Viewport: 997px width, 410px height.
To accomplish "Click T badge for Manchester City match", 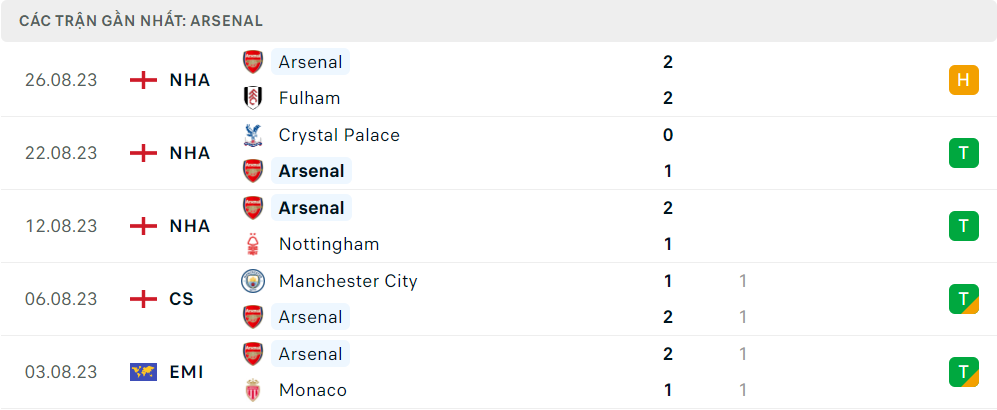I will (x=964, y=299).
